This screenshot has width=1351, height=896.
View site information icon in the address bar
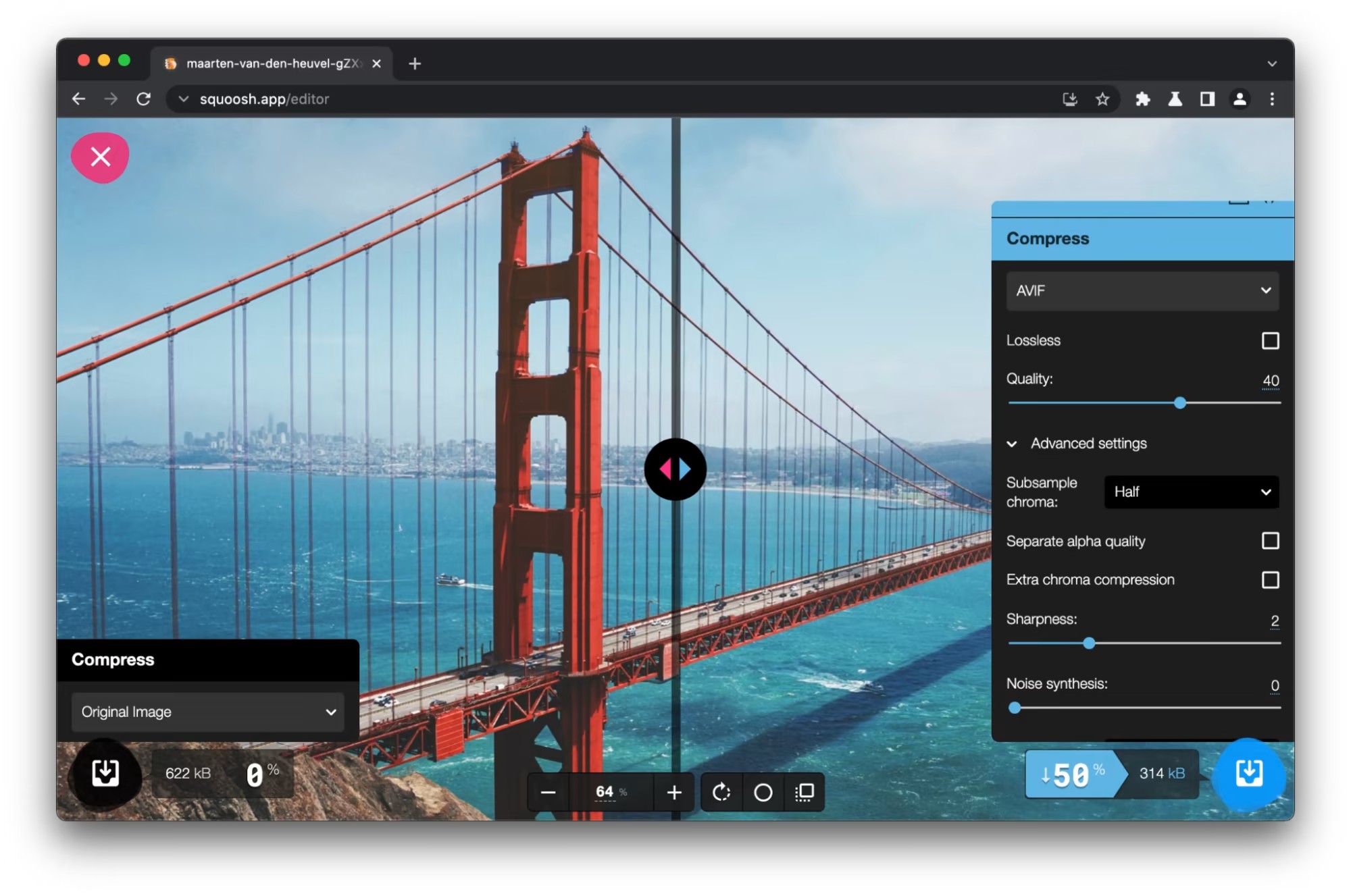pos(183,99)
